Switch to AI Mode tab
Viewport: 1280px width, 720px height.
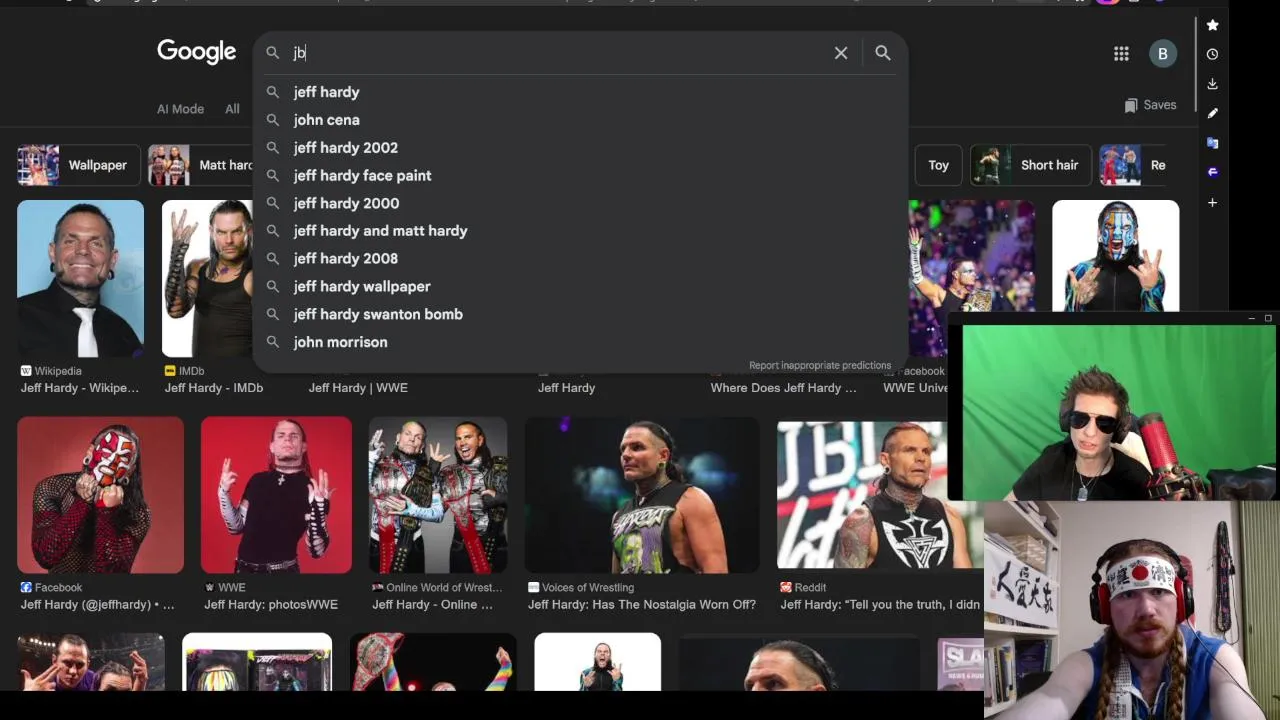tap(180, 109)
